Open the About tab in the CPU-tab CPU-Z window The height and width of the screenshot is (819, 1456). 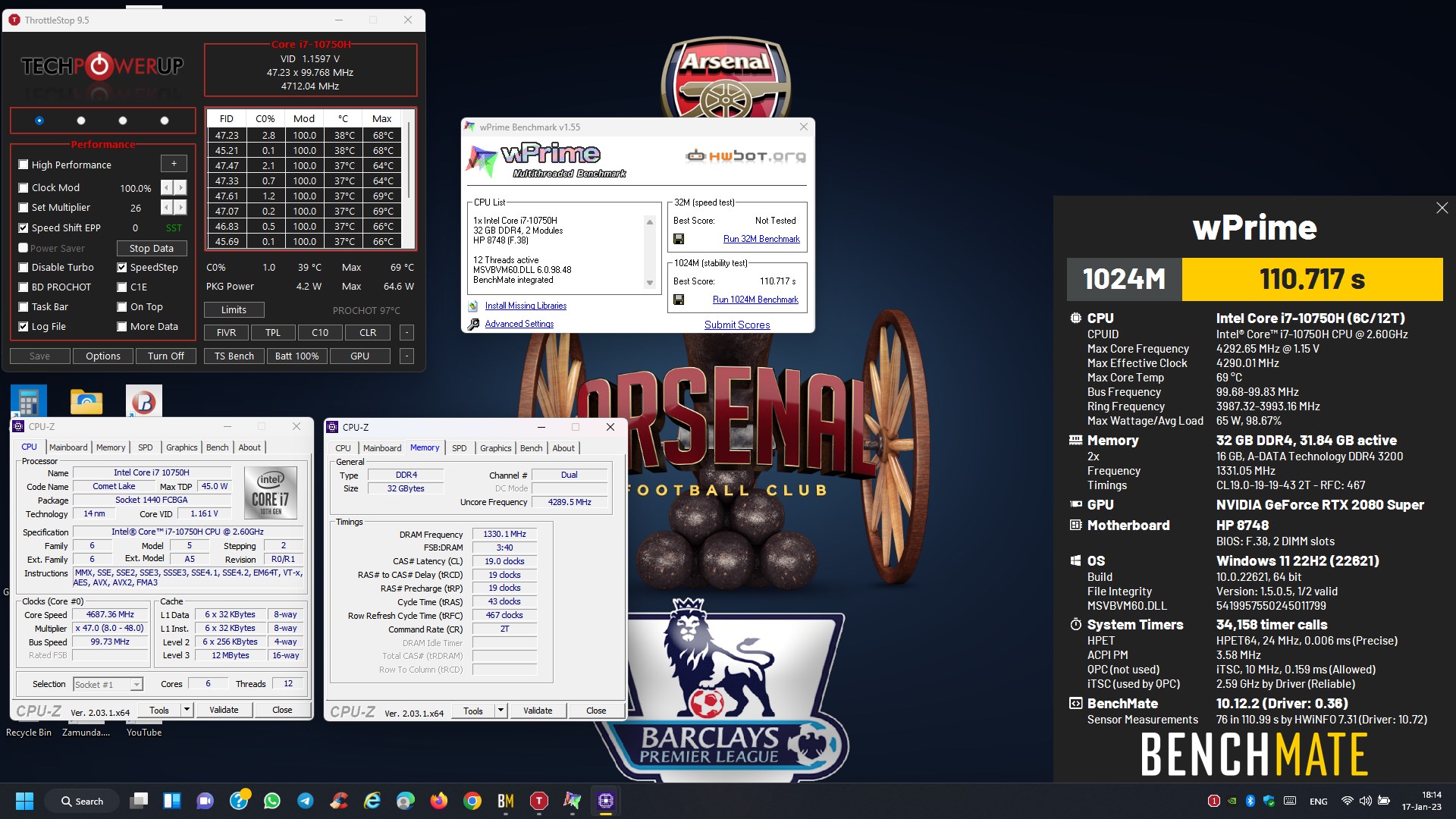[x=249, y=447]
